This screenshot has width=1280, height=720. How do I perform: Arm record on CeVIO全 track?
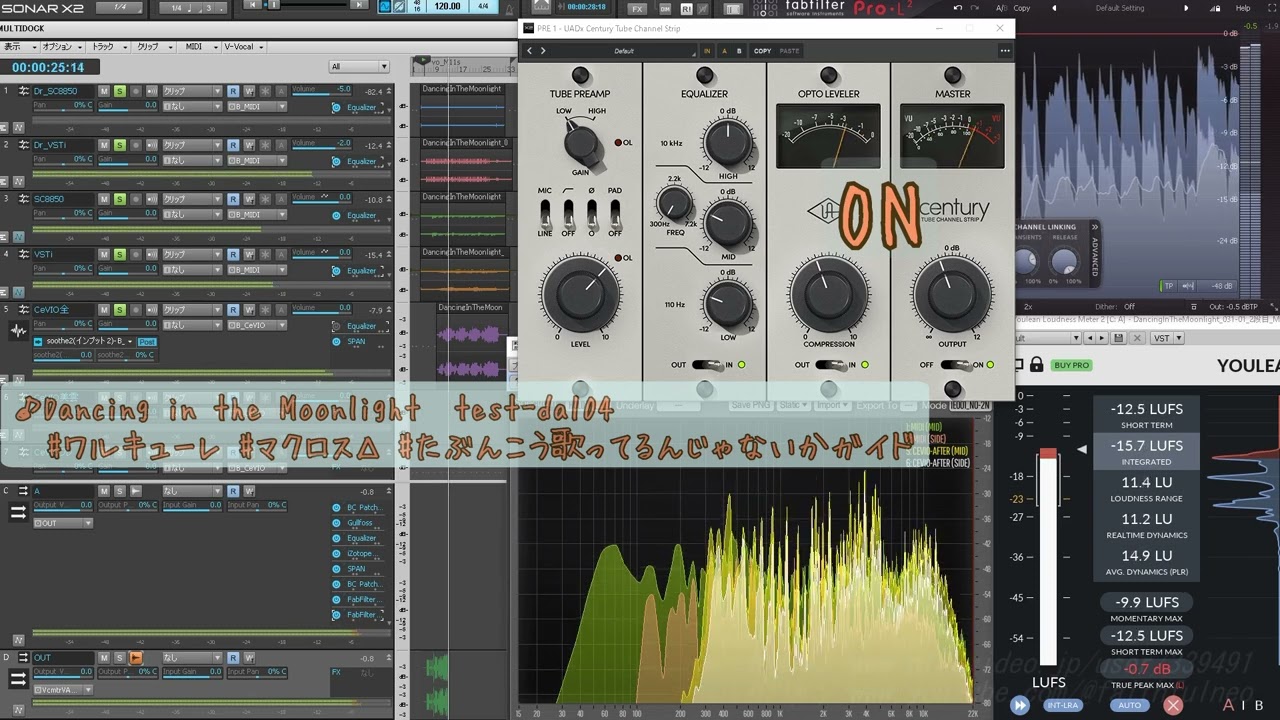coord(136,309)
